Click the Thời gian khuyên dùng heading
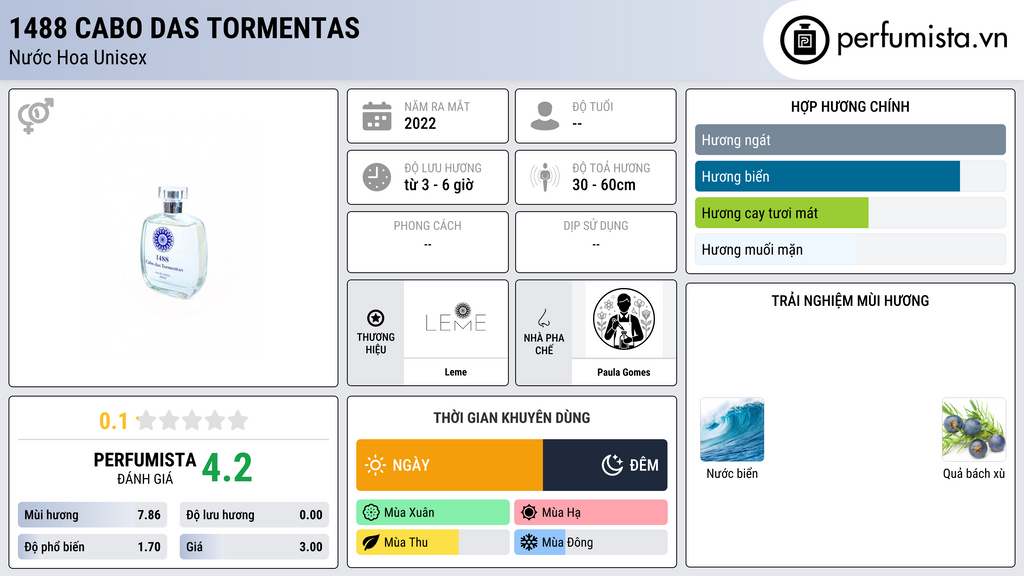1024x576 pixels. (x=512, y=418)
